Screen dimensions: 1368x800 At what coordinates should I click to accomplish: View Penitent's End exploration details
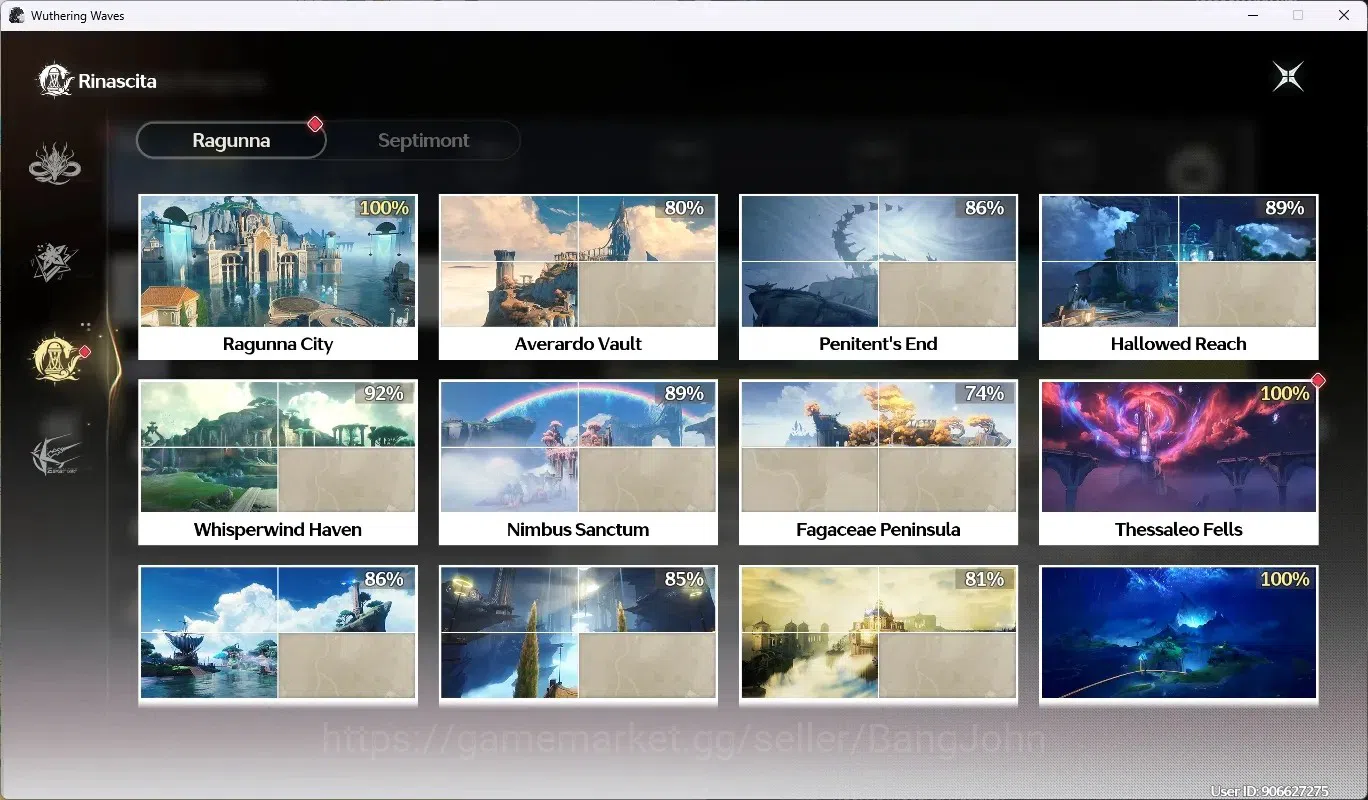coord(878,277)
